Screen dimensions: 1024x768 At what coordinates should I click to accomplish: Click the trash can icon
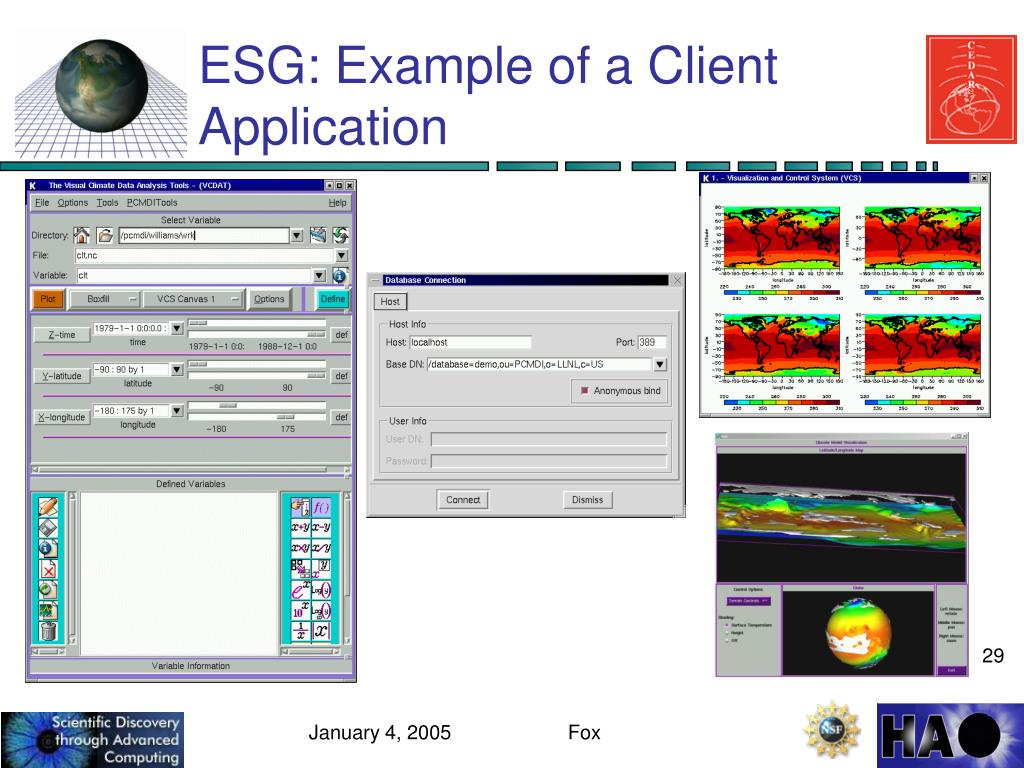coord(48,632)
